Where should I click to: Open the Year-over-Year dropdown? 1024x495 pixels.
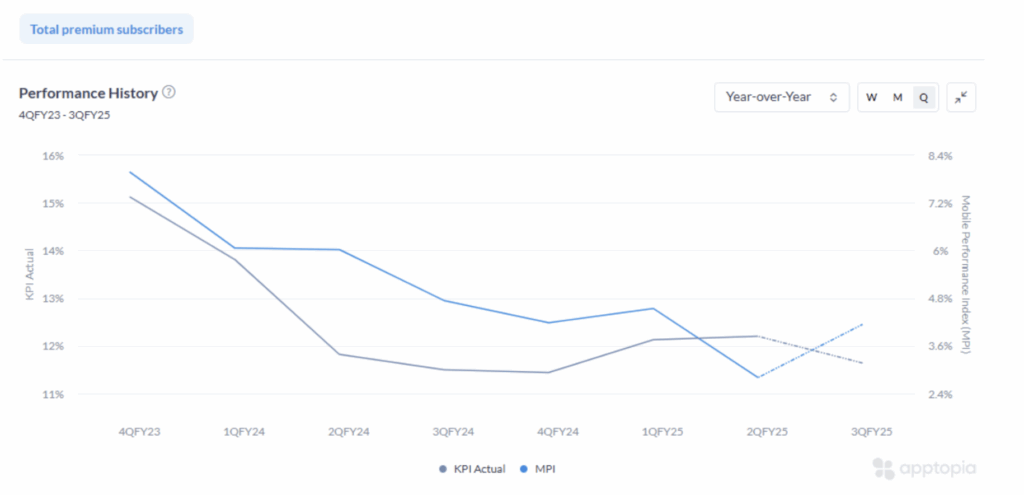click(x=782, y=97)
